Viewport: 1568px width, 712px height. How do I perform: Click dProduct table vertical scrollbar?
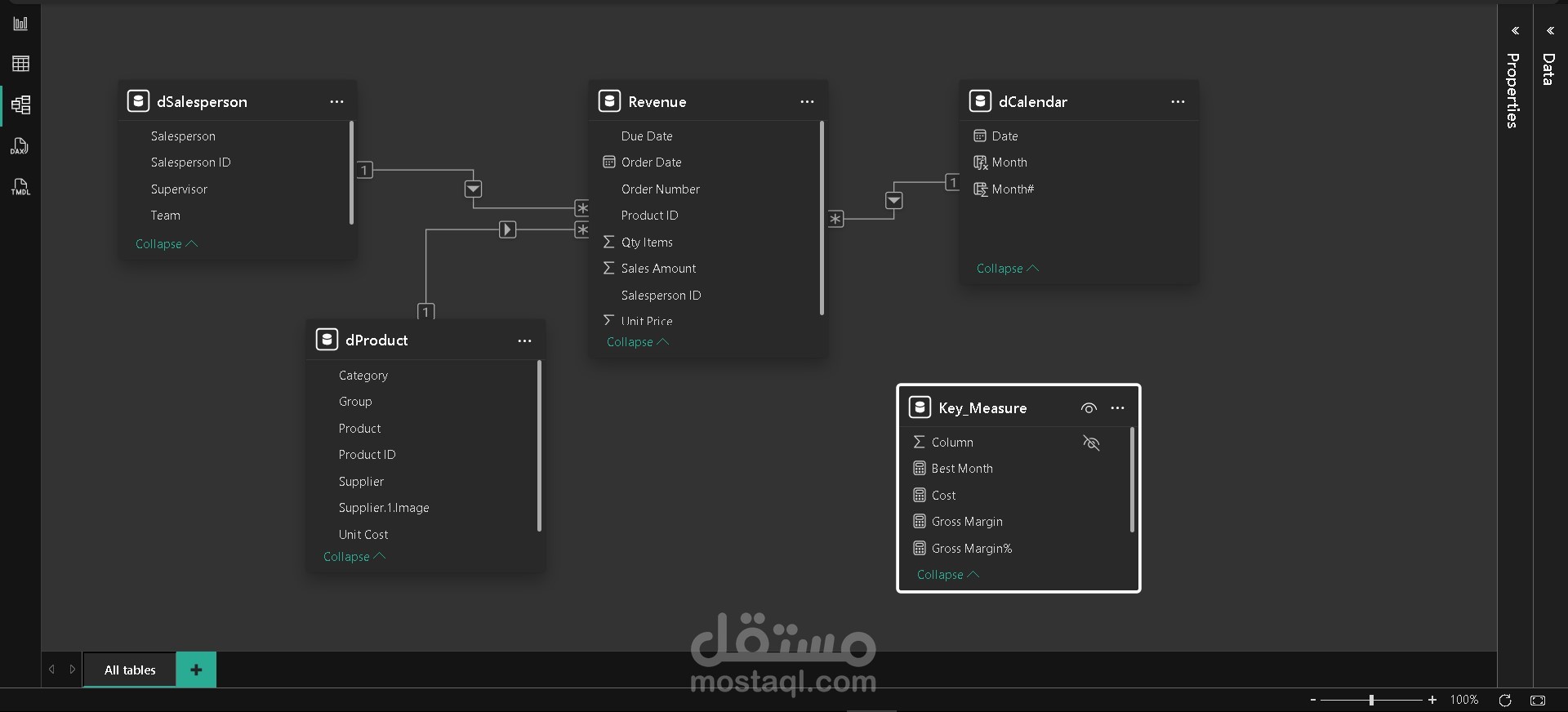[x=539, y=446]
